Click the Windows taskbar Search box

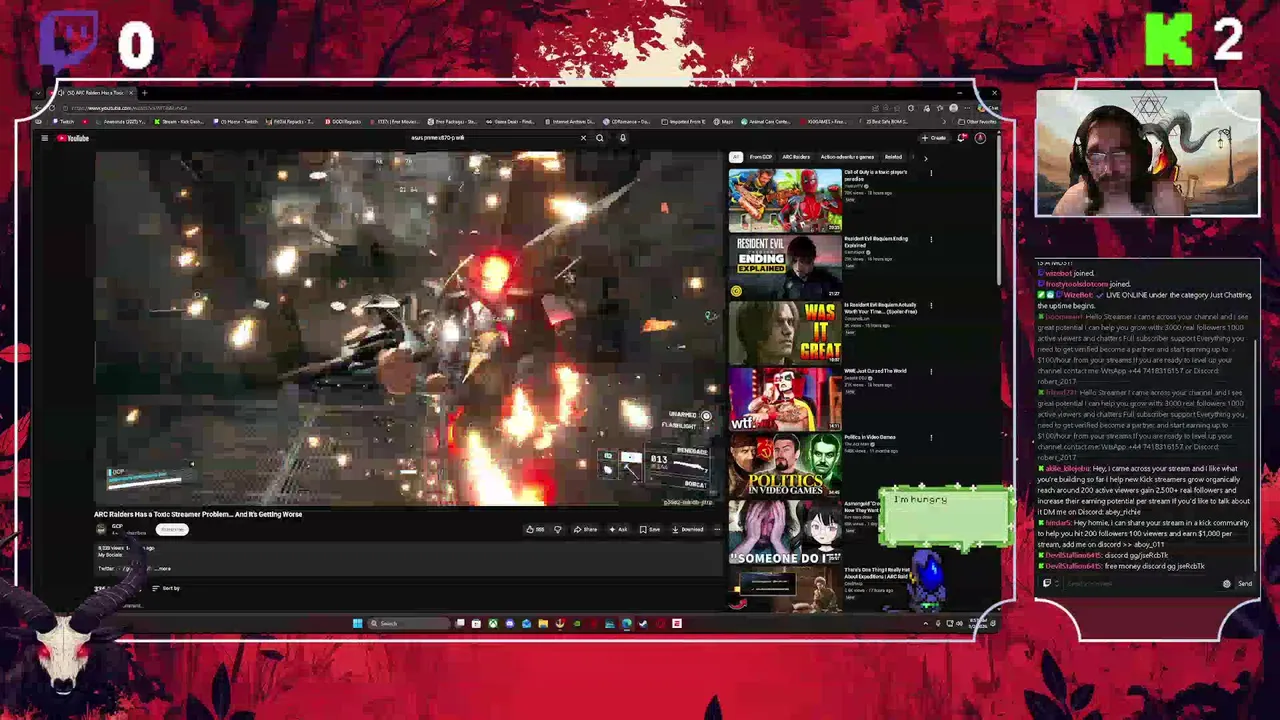coord(408,624)
